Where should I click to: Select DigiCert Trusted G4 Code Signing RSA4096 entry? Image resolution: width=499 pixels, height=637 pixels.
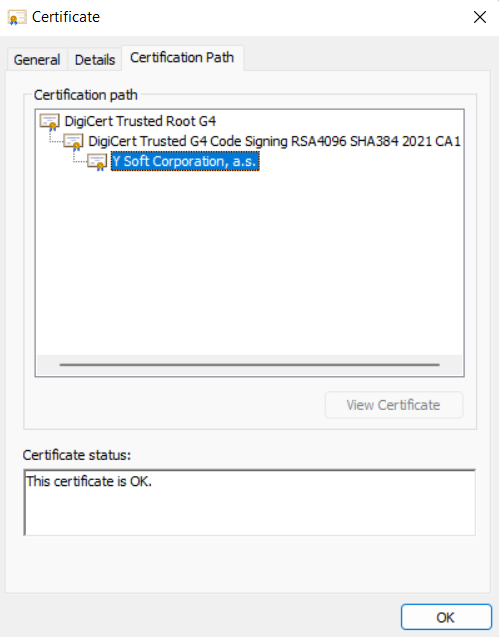pyautogui.click(x=274, y=141)
